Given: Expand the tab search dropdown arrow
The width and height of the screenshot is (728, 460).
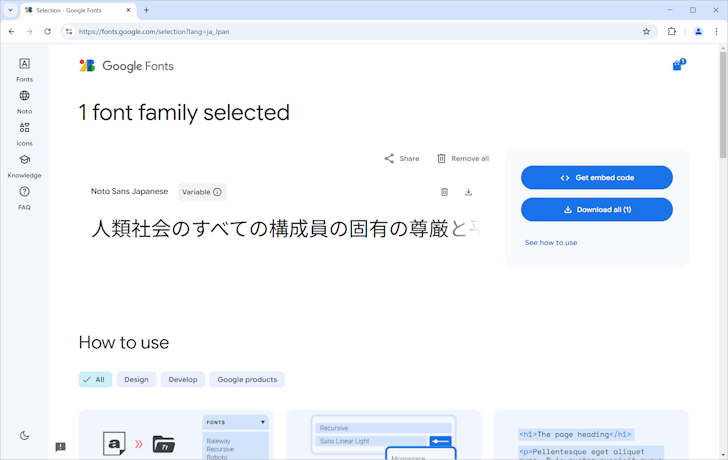Looking at the screenshot, I should click(x=10, y=10).
